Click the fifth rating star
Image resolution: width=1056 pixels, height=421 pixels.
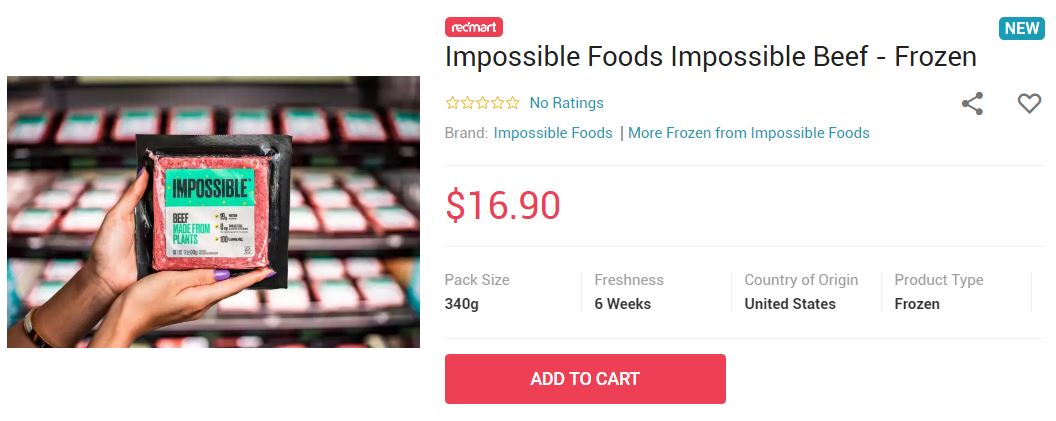coord(512,103)
